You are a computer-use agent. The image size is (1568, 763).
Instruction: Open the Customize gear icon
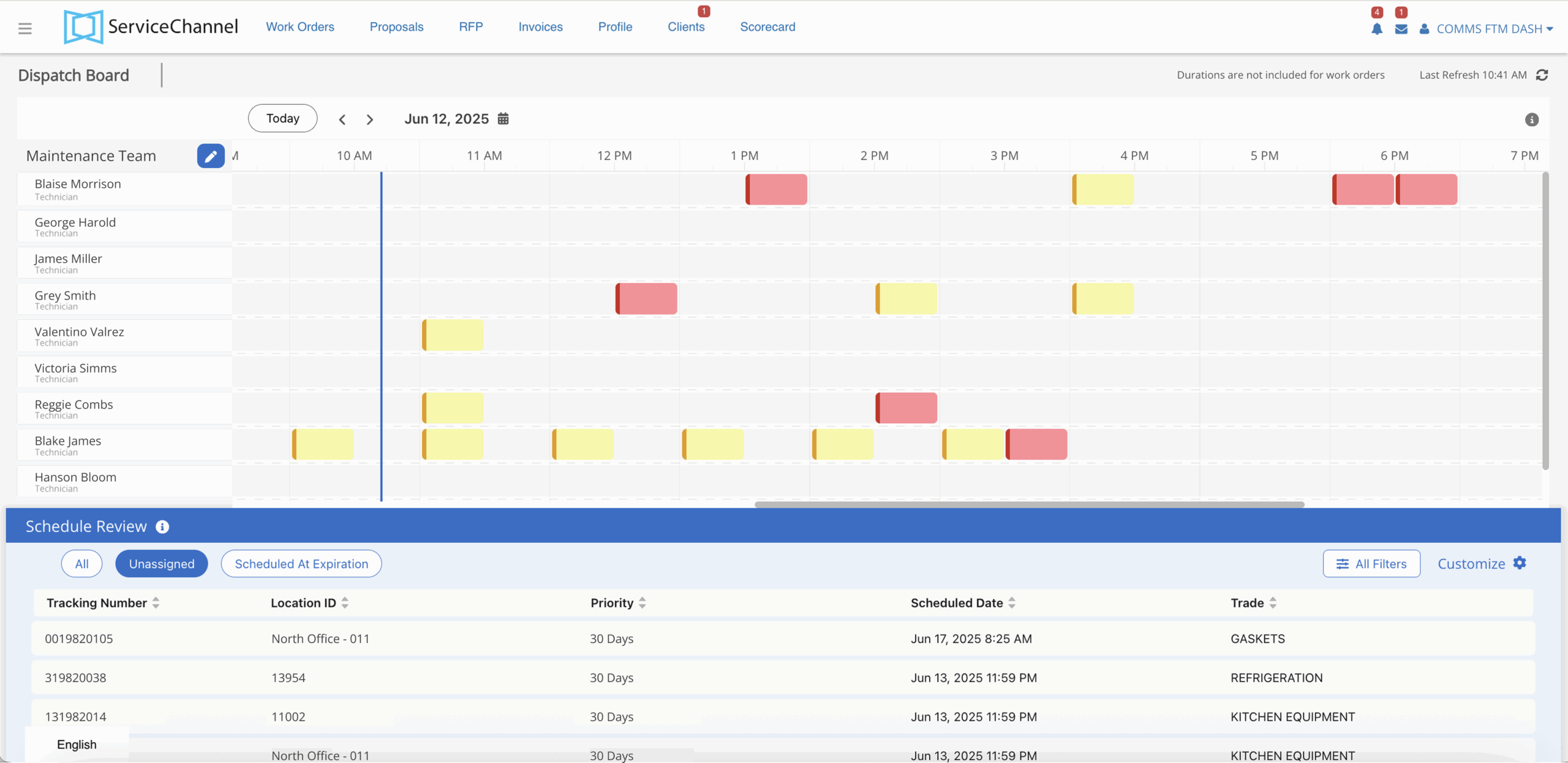[x=1520, y=563]
